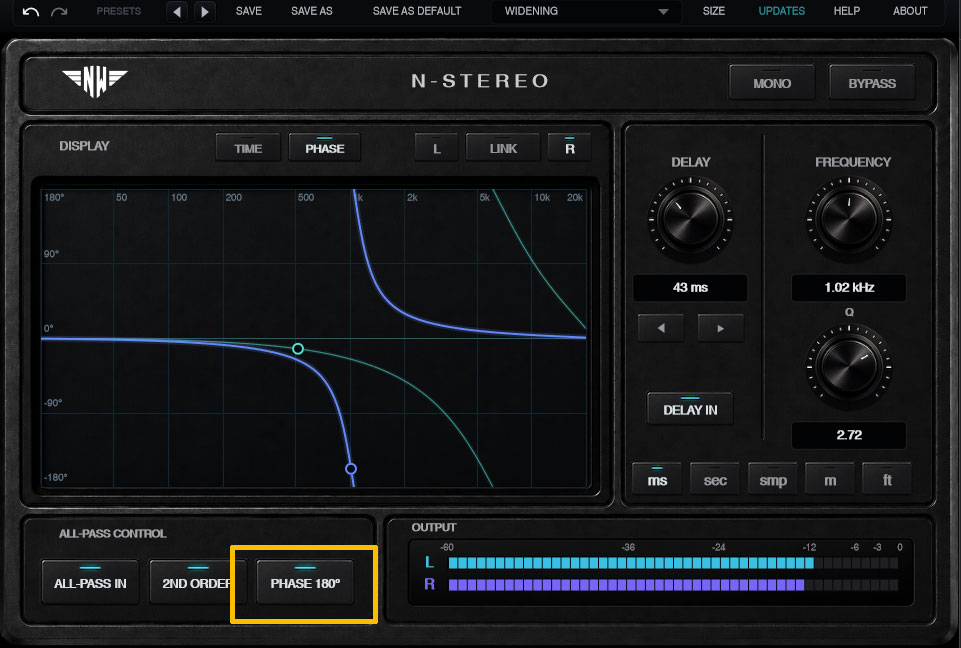
Task: Toggle the DELAY IN button
Action: pyautogui.click(x=689, y=409)
